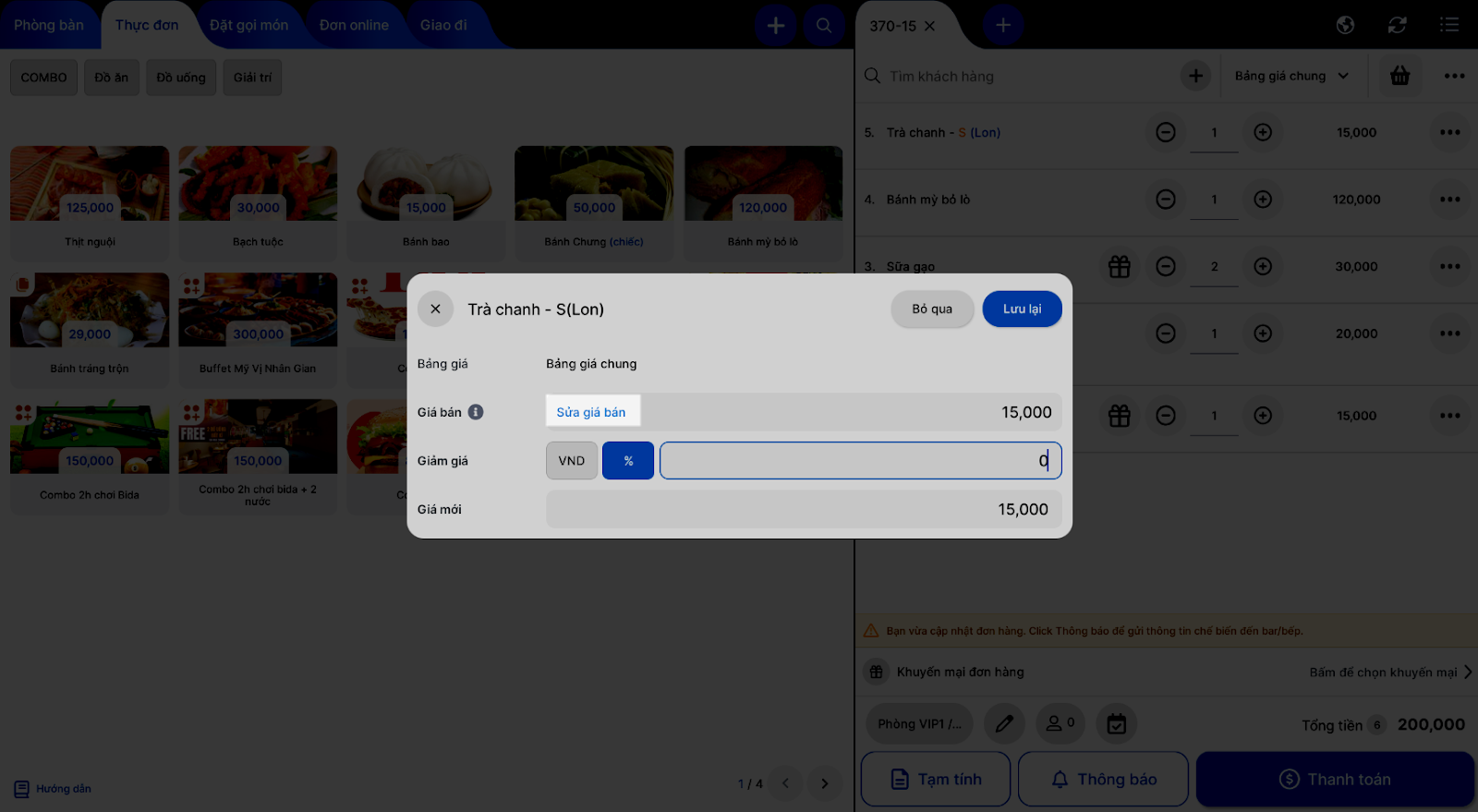Viewport: 1478px width, 812px height.
Task: Open order header more options dots
Action: pyautogui.click(x=1454, y=76)
